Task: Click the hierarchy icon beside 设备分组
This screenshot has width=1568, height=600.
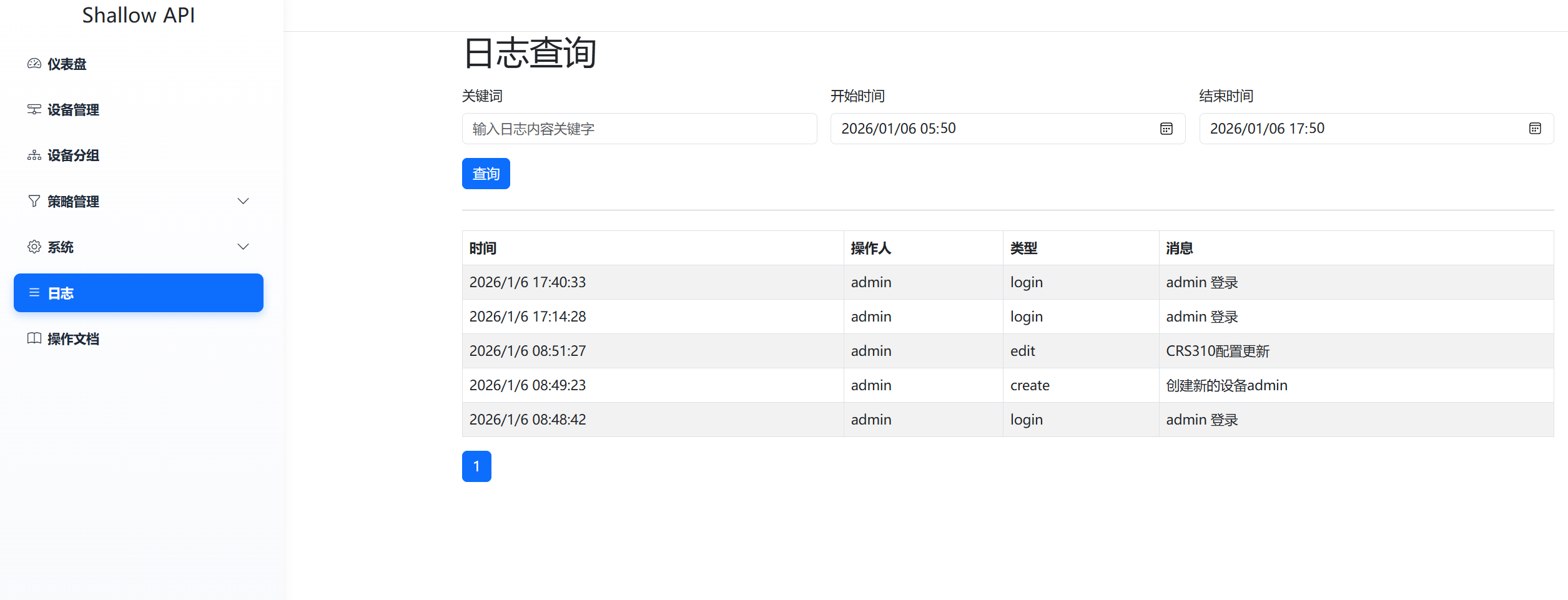Action: tap(34, 155)
